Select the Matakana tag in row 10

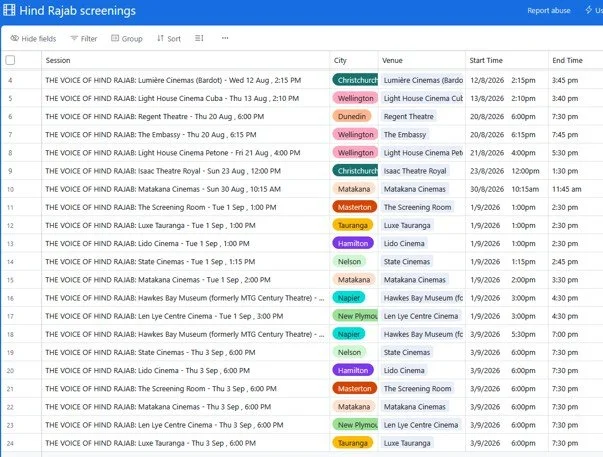tap(354, 189)
